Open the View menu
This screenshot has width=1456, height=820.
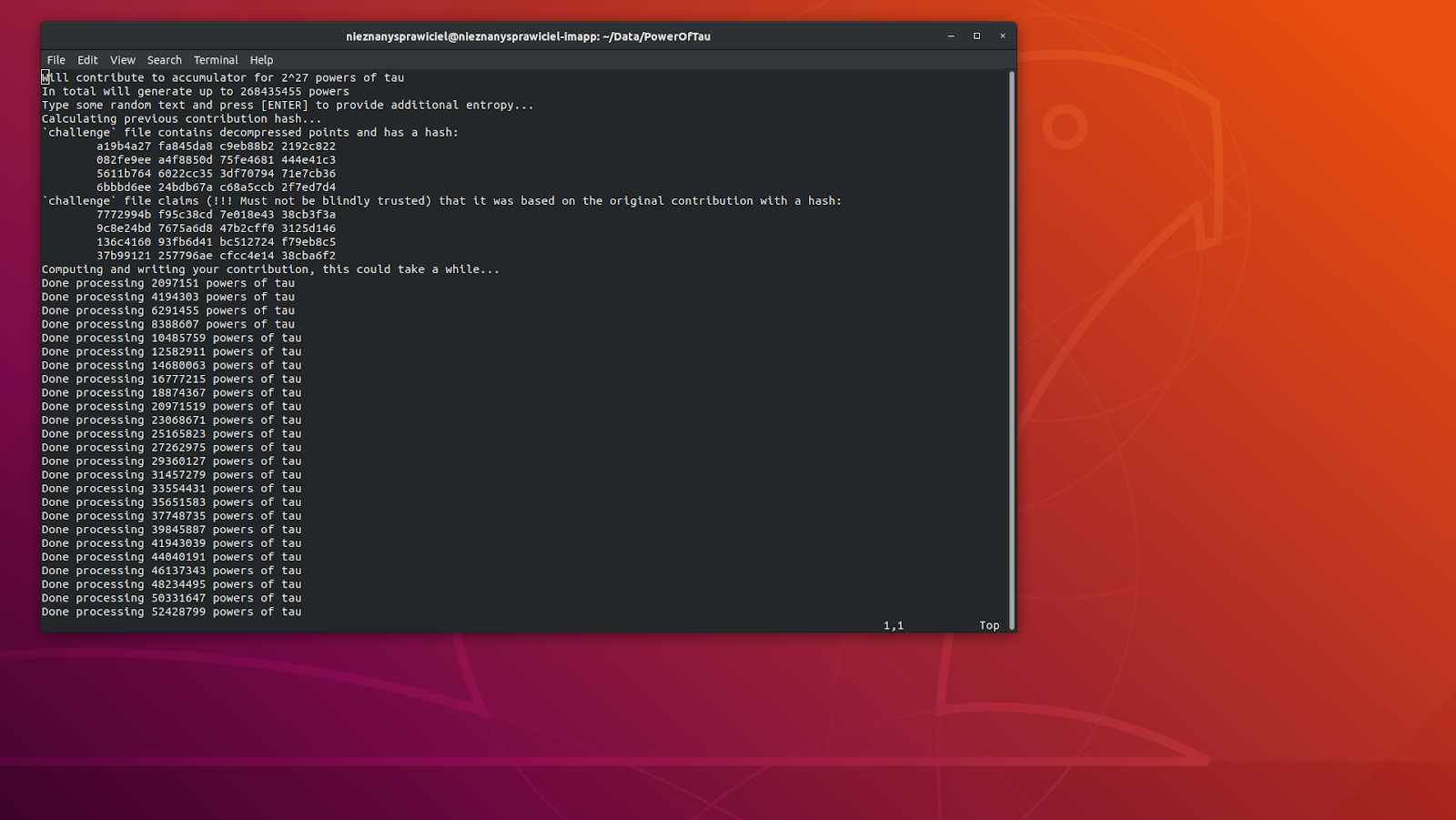pyautogui.click(x=123, y=60)
